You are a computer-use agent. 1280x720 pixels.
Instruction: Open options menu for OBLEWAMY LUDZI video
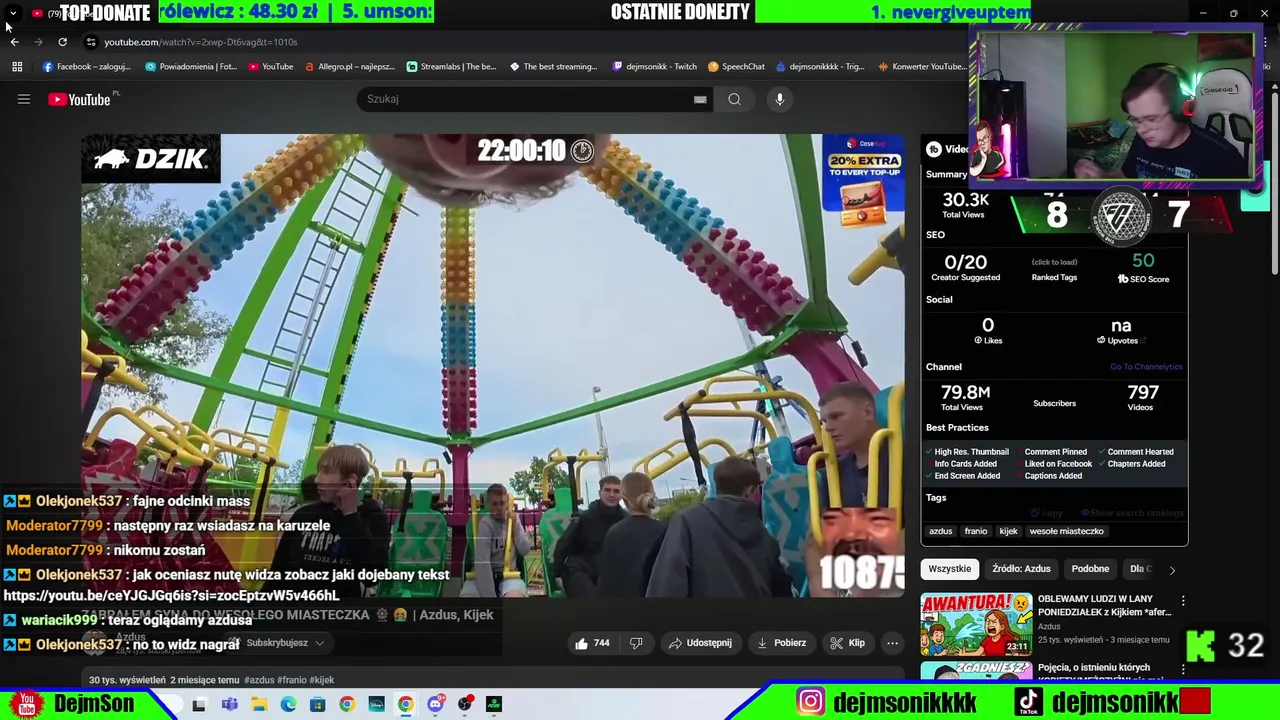point(1183,601)
